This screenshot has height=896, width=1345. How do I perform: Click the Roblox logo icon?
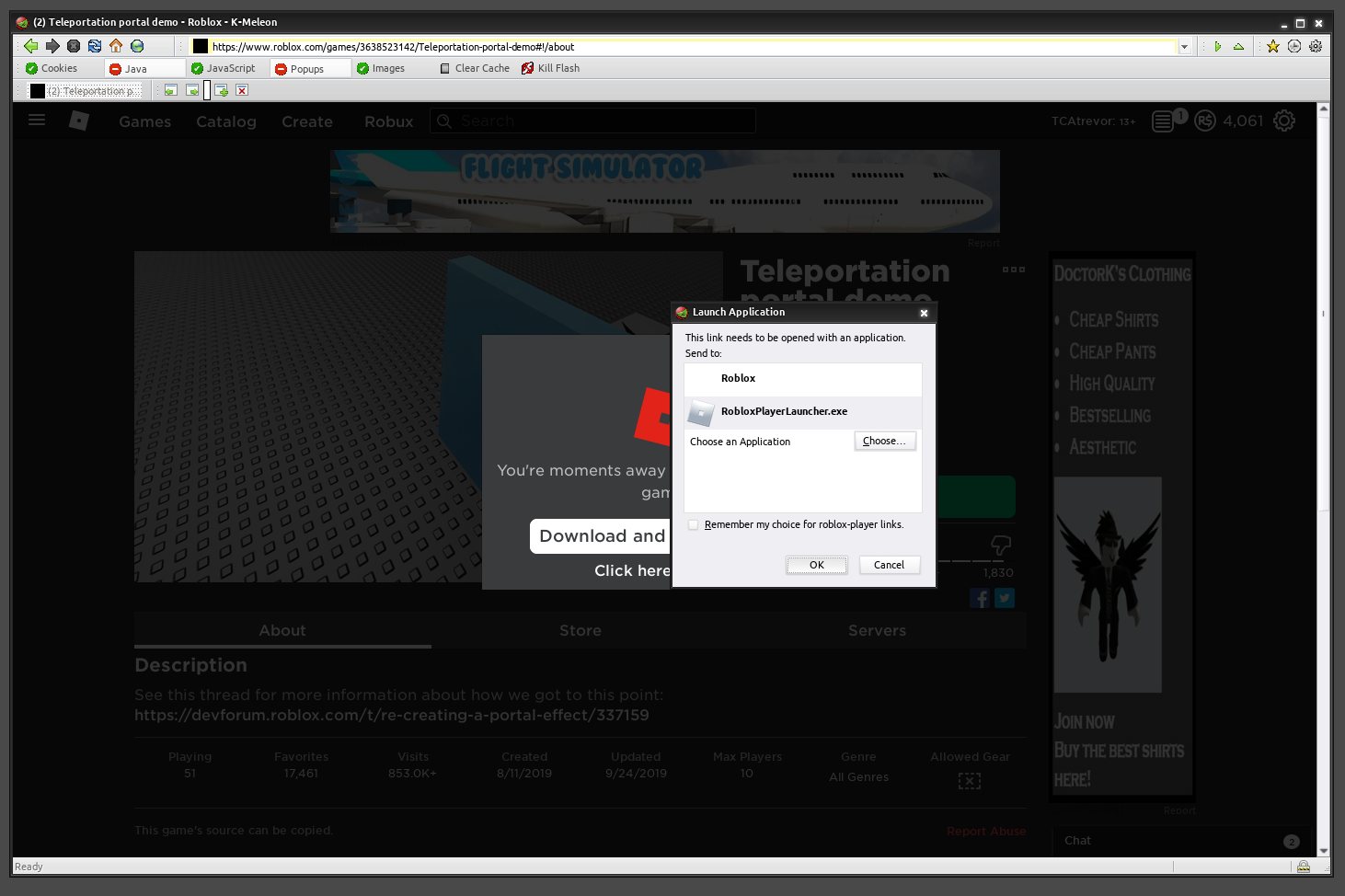pyautogui.click(x=79, y=121)
